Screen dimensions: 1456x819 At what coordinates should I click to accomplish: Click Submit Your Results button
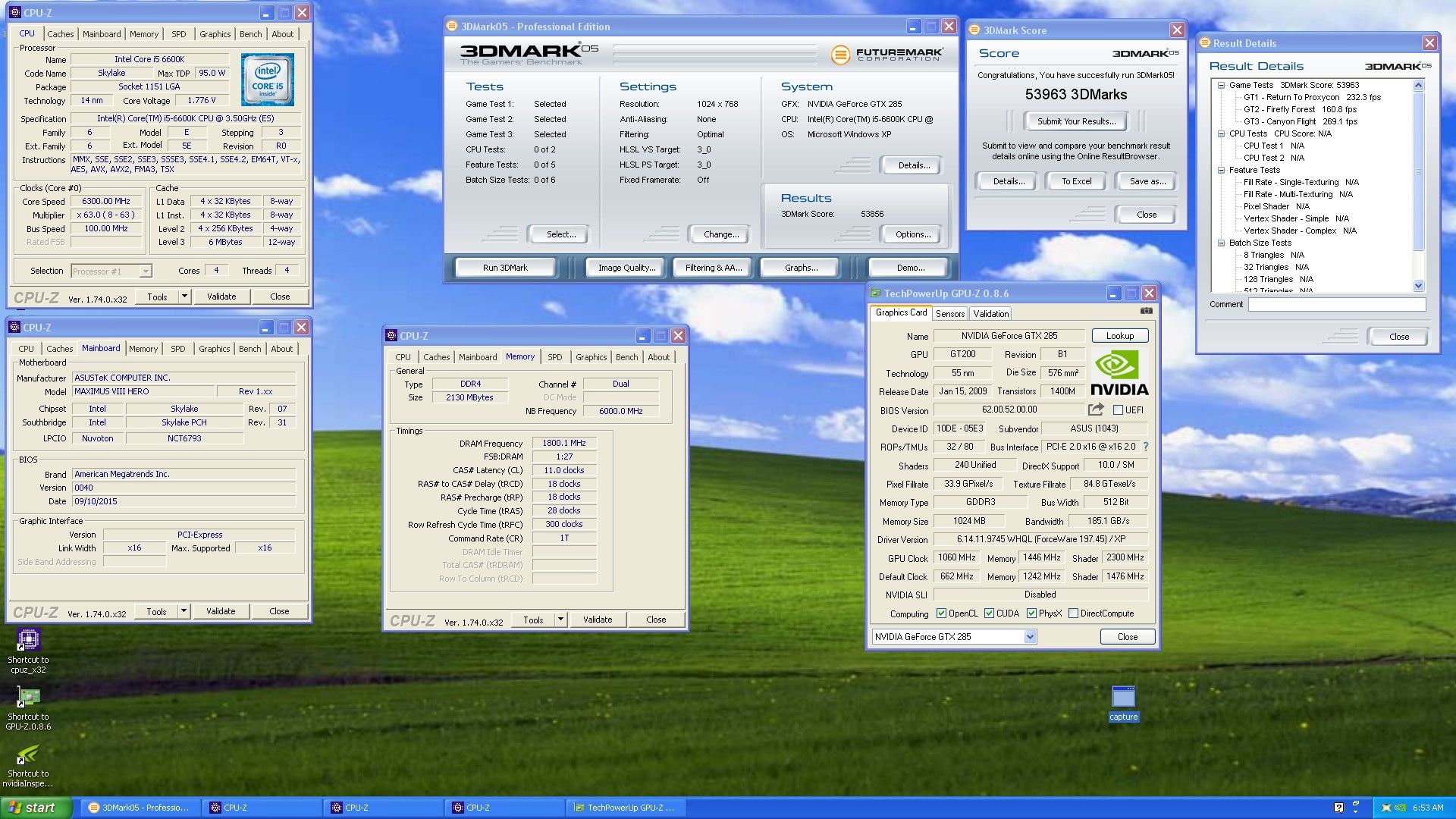tap(1076, 121)
